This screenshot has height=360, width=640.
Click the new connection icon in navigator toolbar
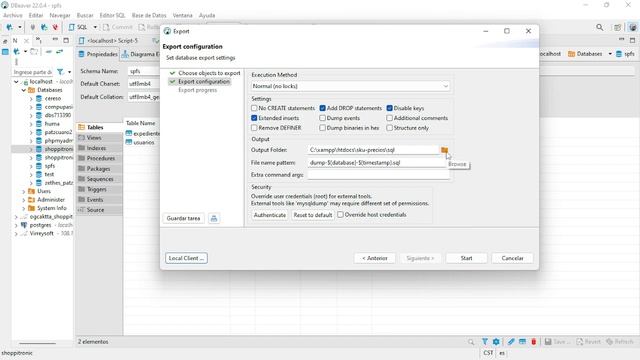[16, 51]
